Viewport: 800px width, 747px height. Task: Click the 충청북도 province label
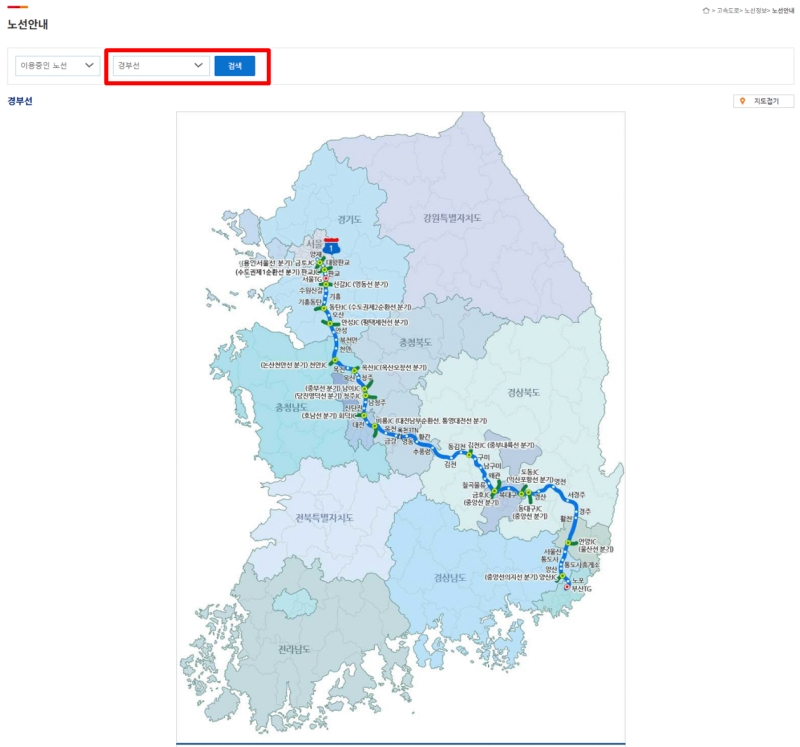(x=415, y=342)
